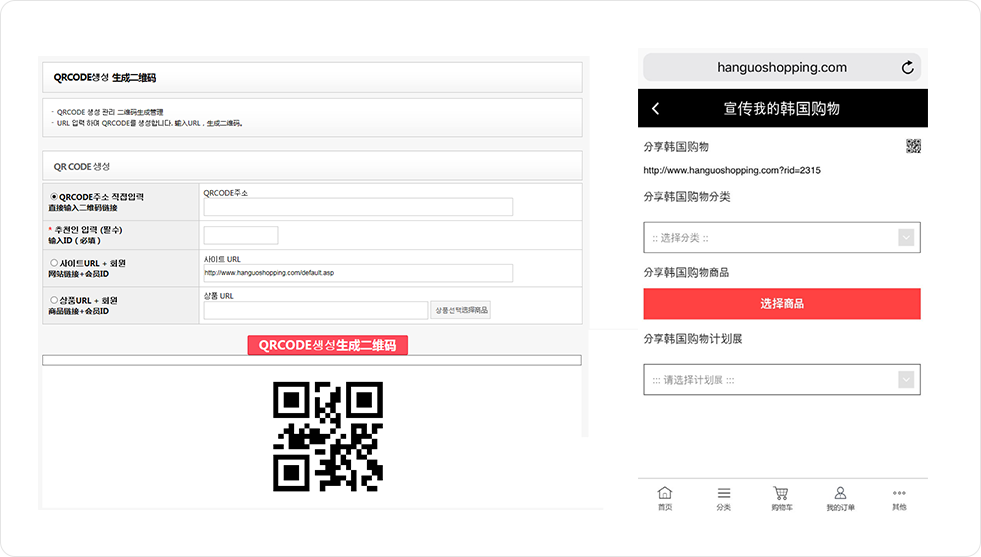981x557 pixels.
Task: Open the shopping cart (购物车) tab
Action: click(x=781, y=499)
